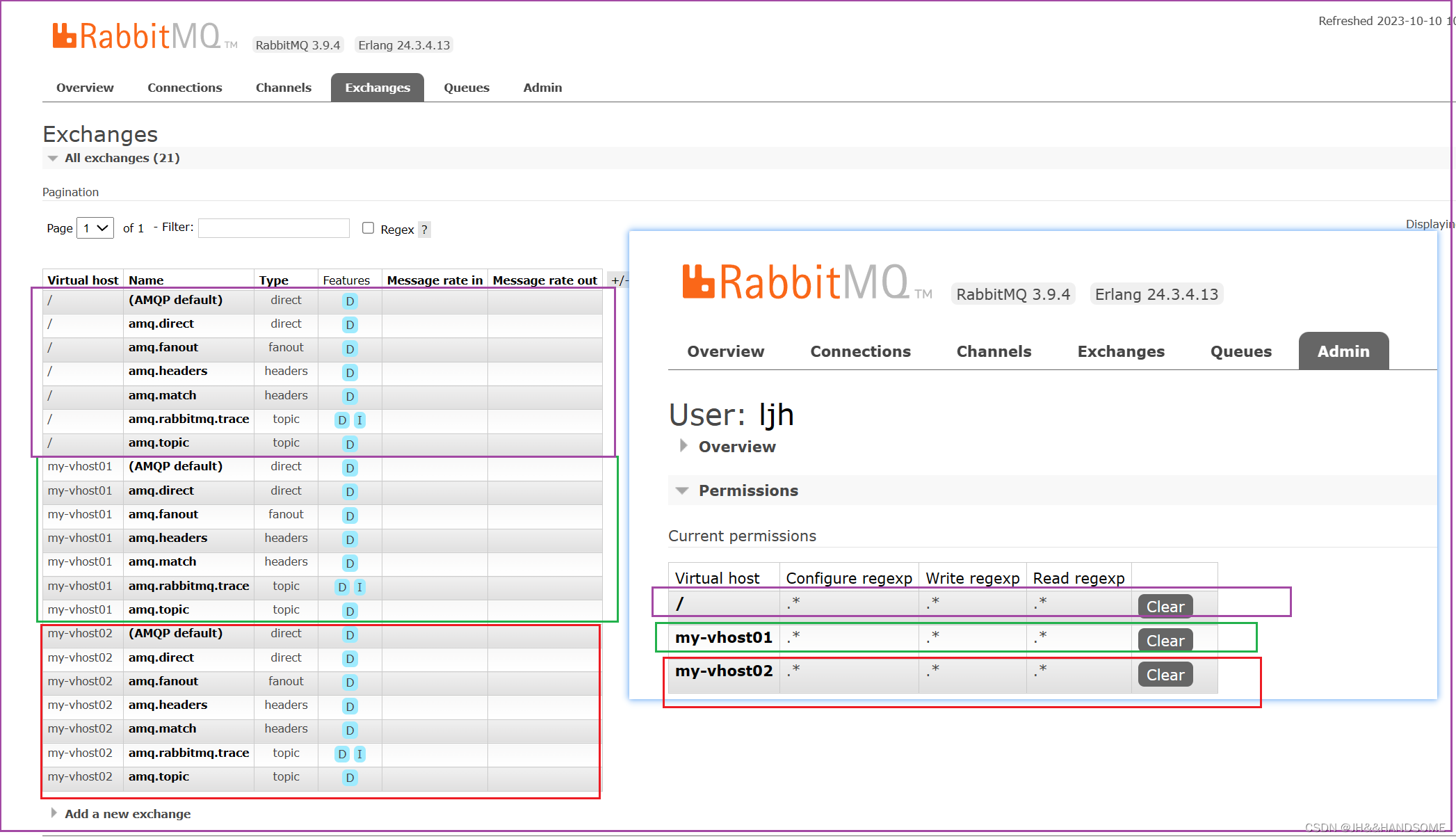Clear permissions for virtual host /

(1165, 605)
